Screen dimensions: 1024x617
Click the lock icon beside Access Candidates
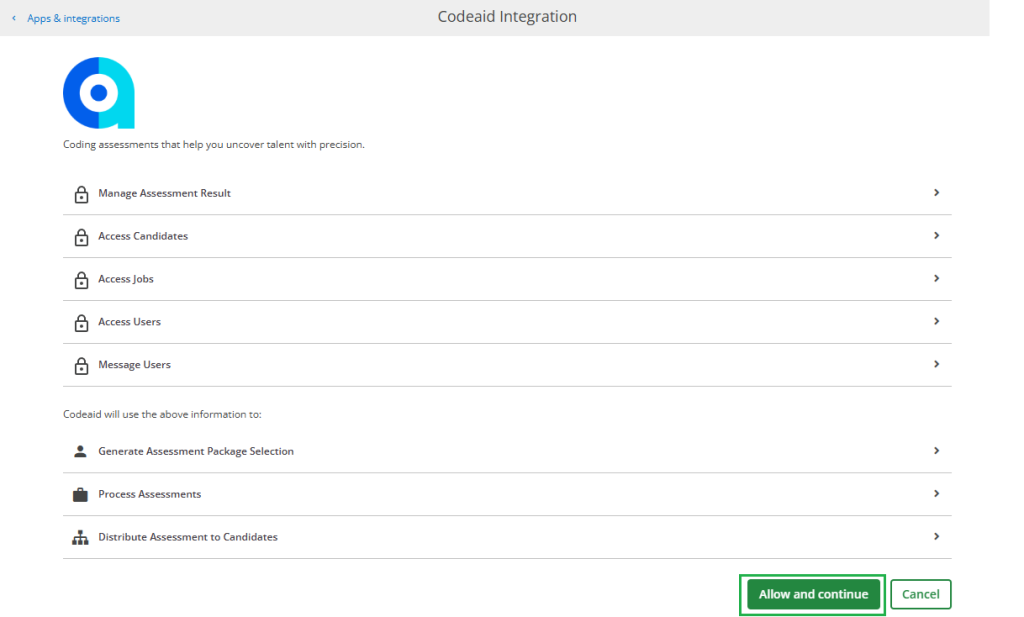click(81, 237)
